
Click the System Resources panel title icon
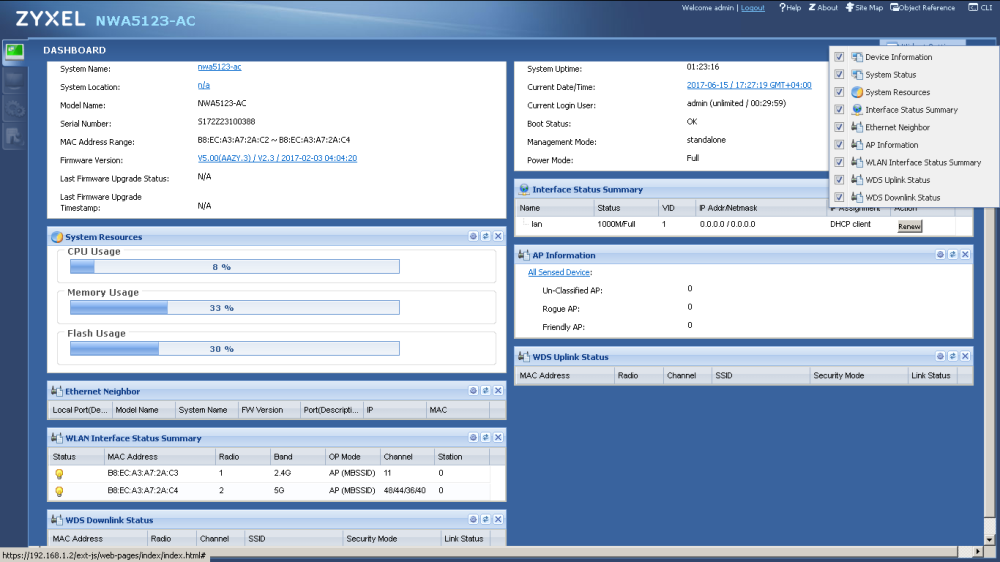(x=57, y=237)
